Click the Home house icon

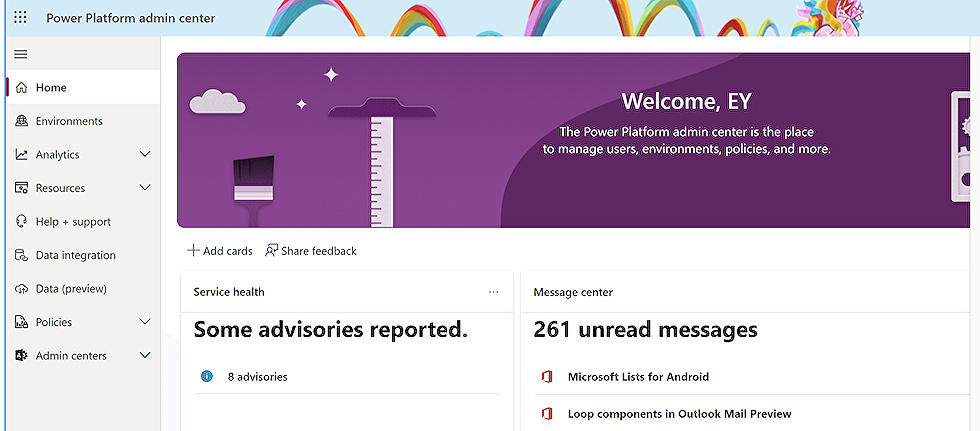pos(21,87)
